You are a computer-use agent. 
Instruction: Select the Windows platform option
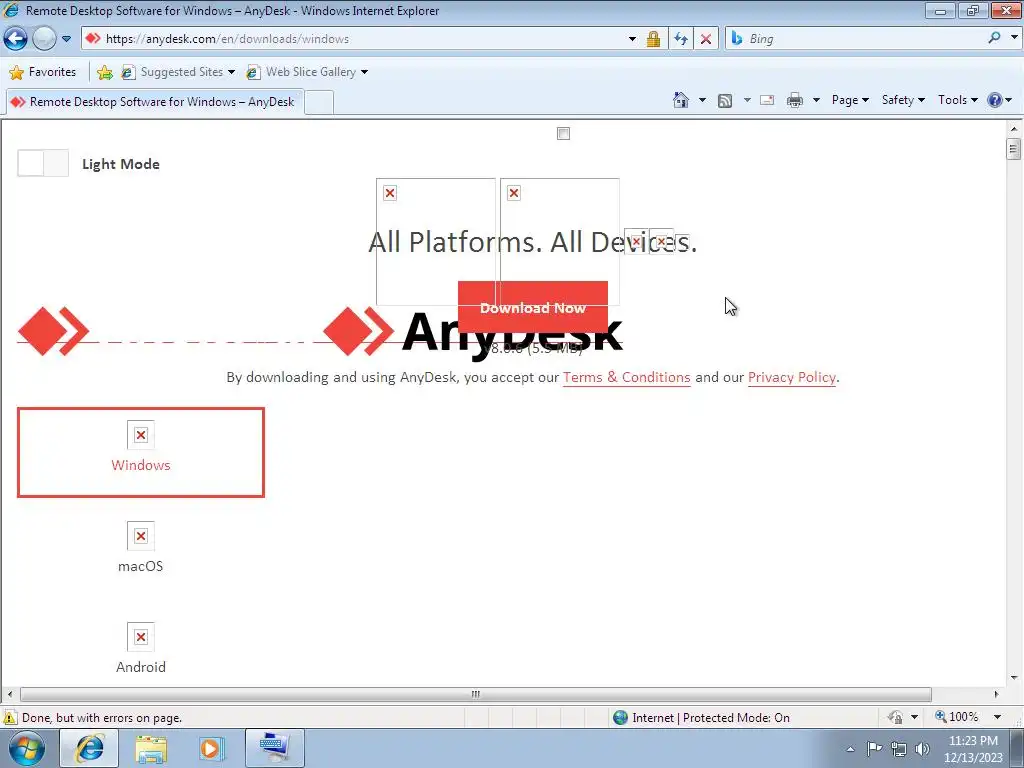tap(141, 453)
